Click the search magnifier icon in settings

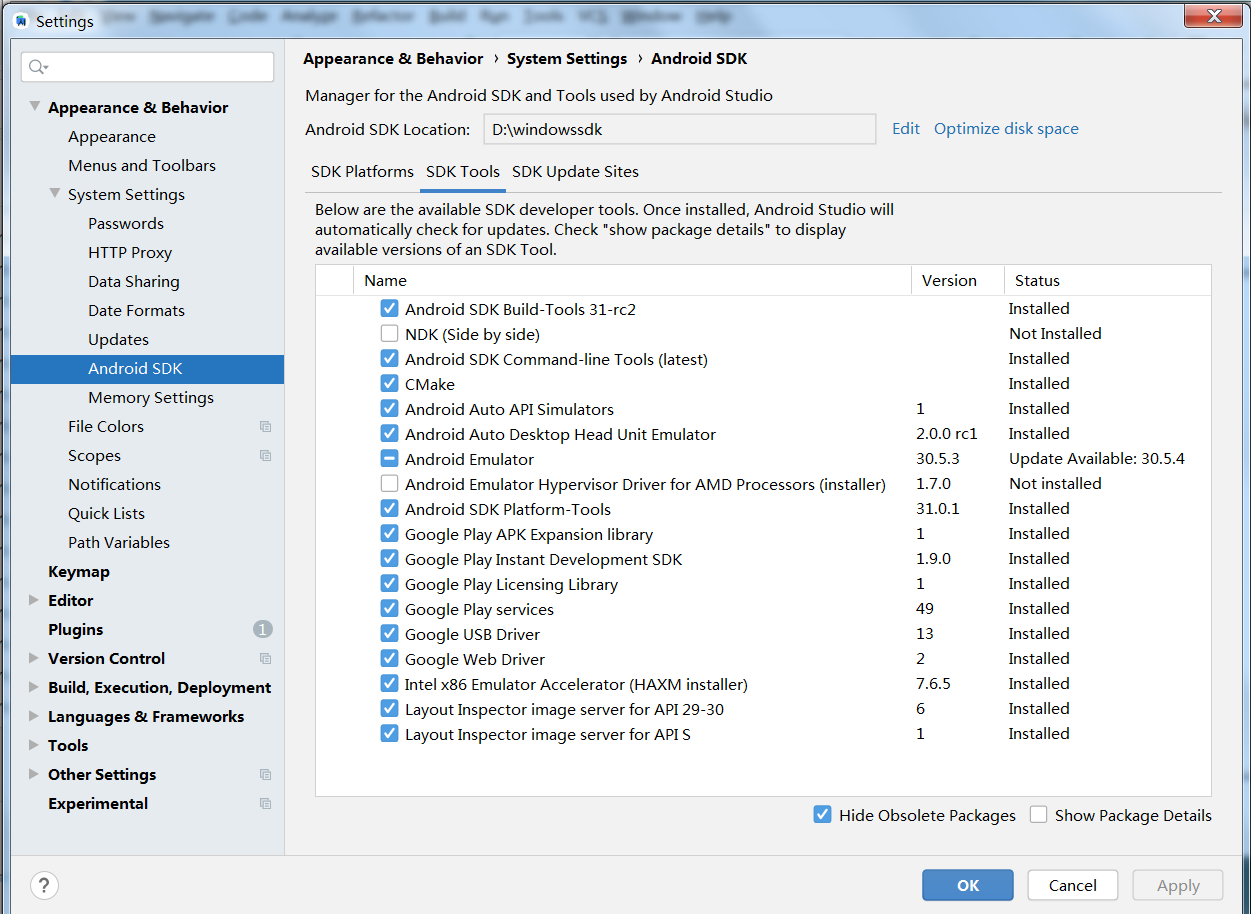click(x=38, y=67)
